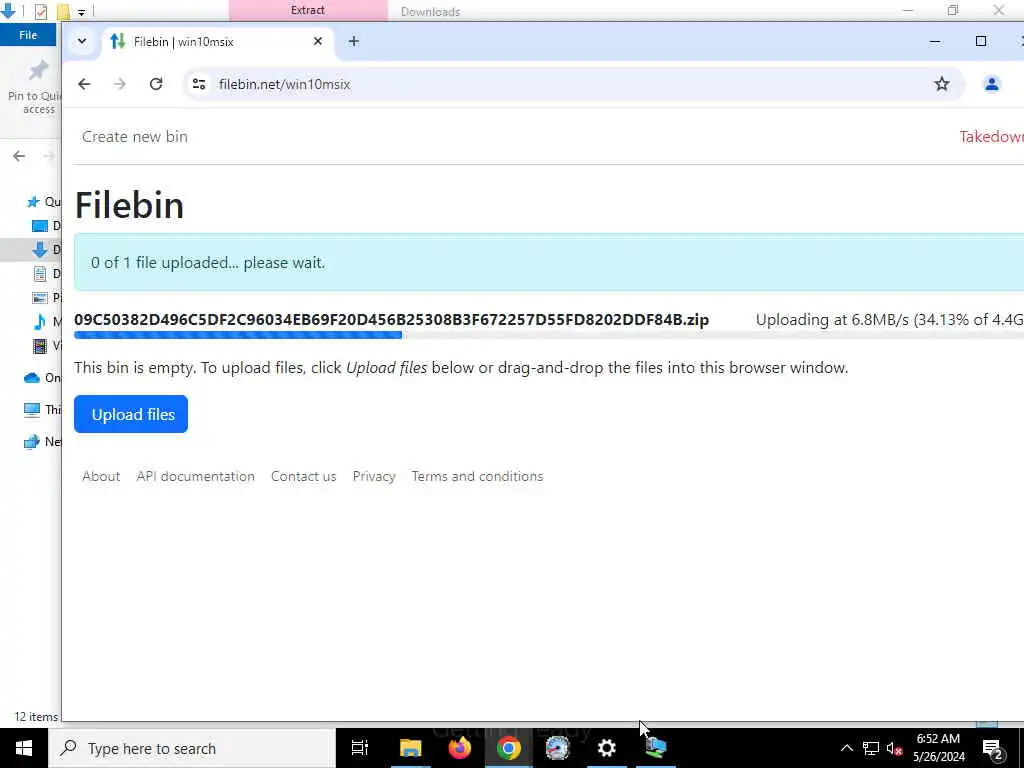Launch Firefox from the taskbar
Viewport: 1024px width, 768px height.
pos(460,748)
